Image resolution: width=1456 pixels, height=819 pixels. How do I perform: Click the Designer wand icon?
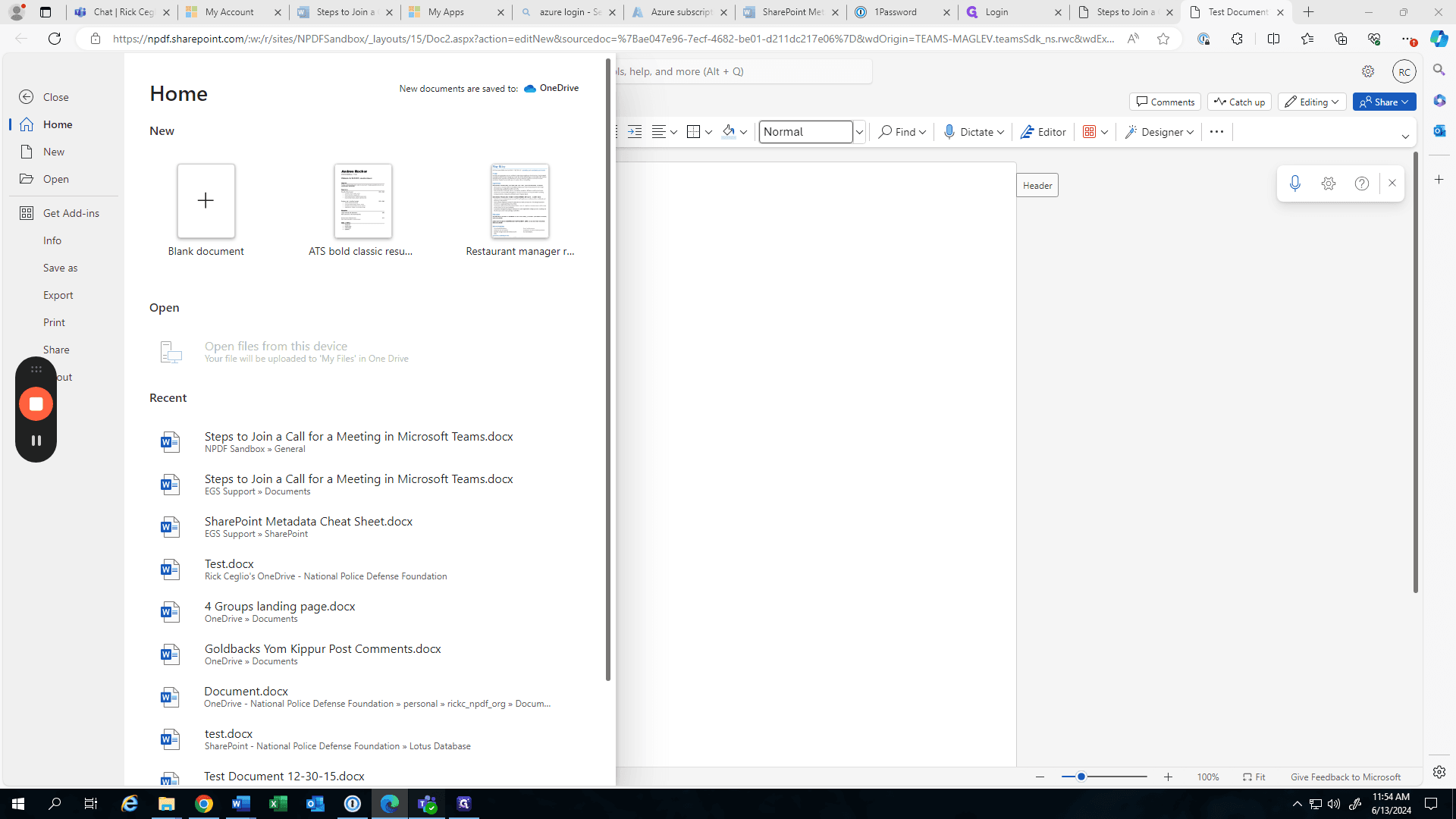pyautogui.click(x=1131, y=132)
